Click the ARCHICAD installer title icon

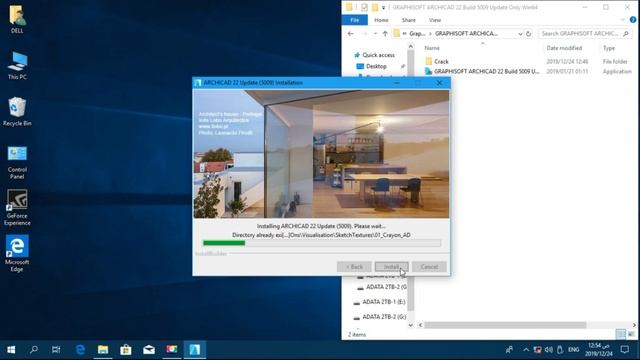[x=198, y=83]
